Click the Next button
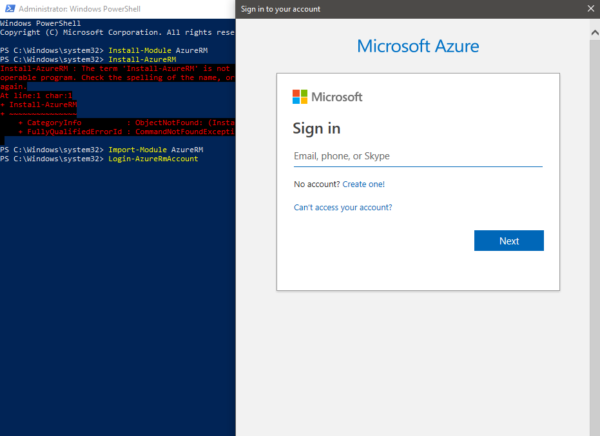This screenshot has height=436, width=600. 509,240
